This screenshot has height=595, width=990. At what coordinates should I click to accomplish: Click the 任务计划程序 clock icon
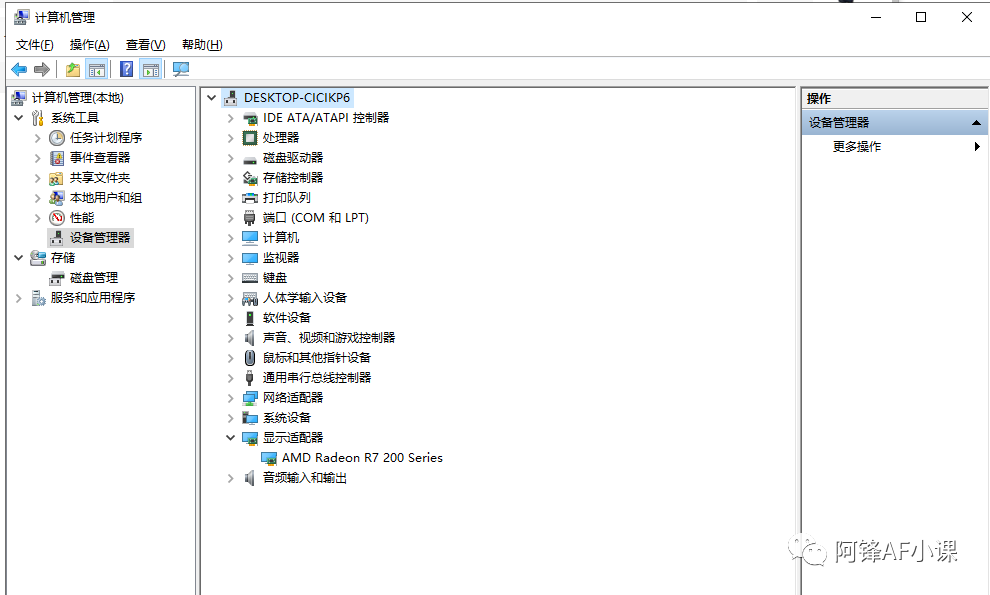coord(57,137)
